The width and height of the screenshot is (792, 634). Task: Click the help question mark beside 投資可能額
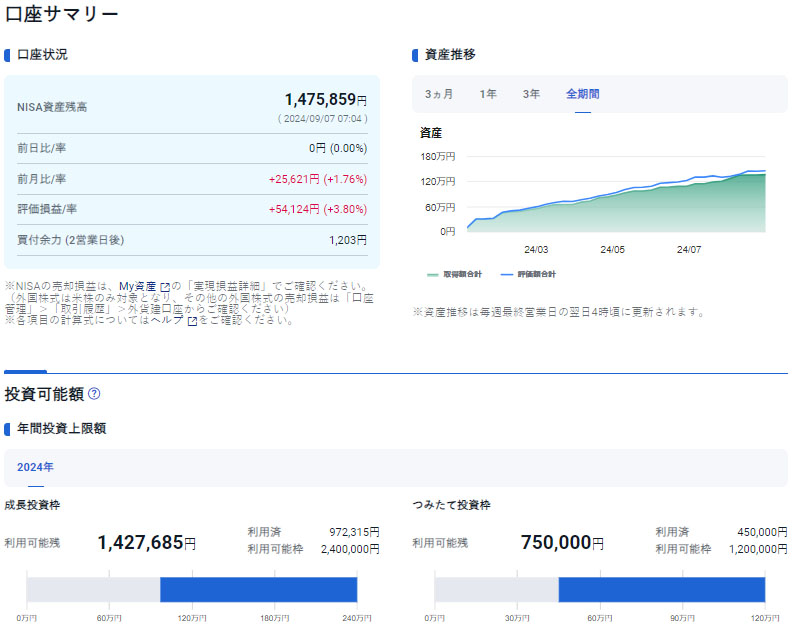[94, 394]
